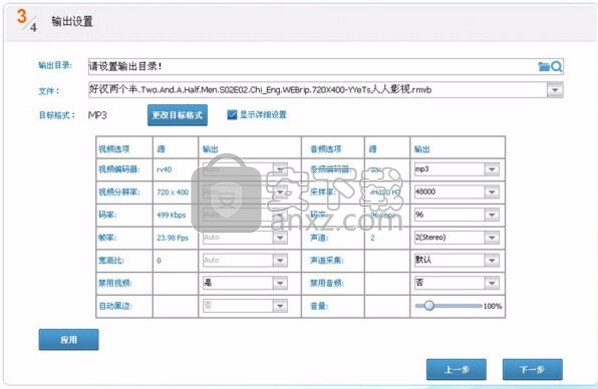Click the 声道采集 row label

coord(326,260)
